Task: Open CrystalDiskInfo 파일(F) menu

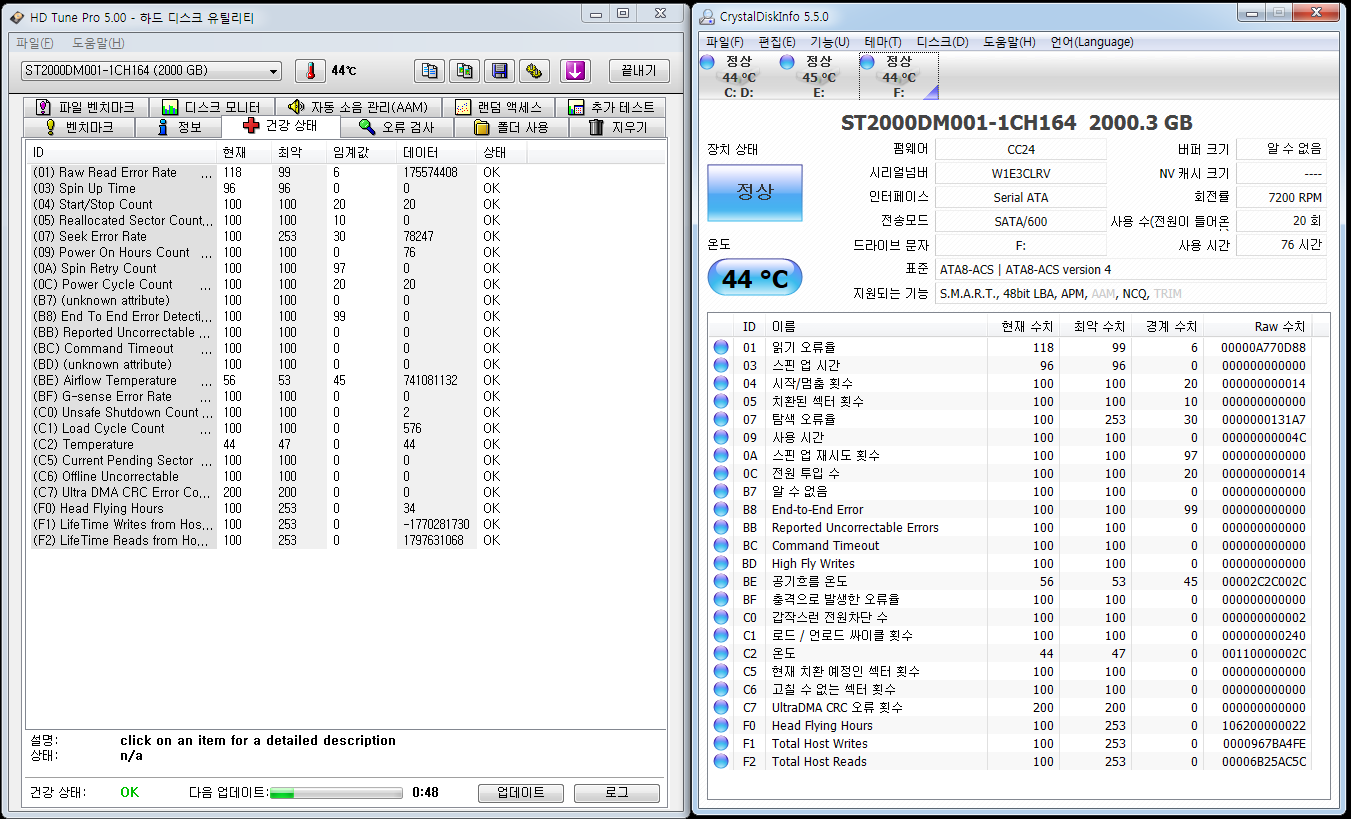Action: [725, 42]
